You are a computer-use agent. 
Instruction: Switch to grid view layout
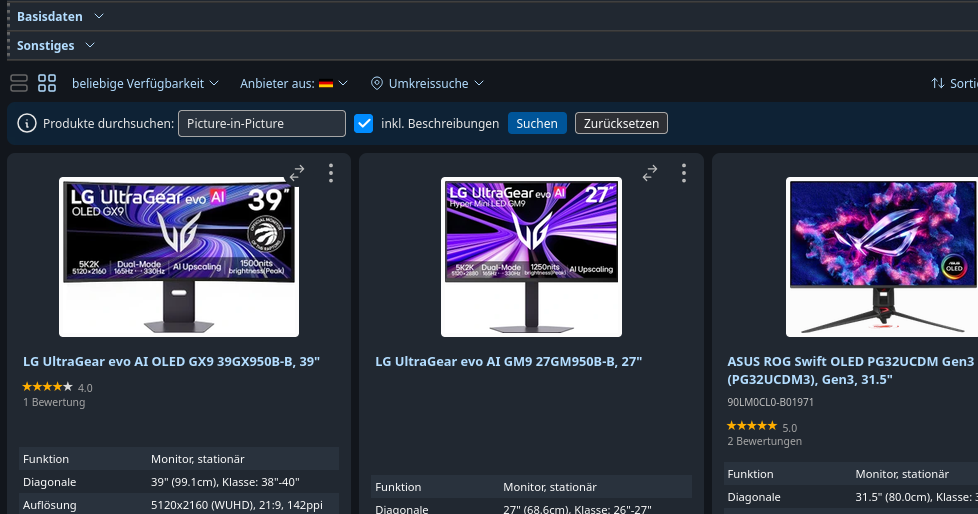(47, 83)
